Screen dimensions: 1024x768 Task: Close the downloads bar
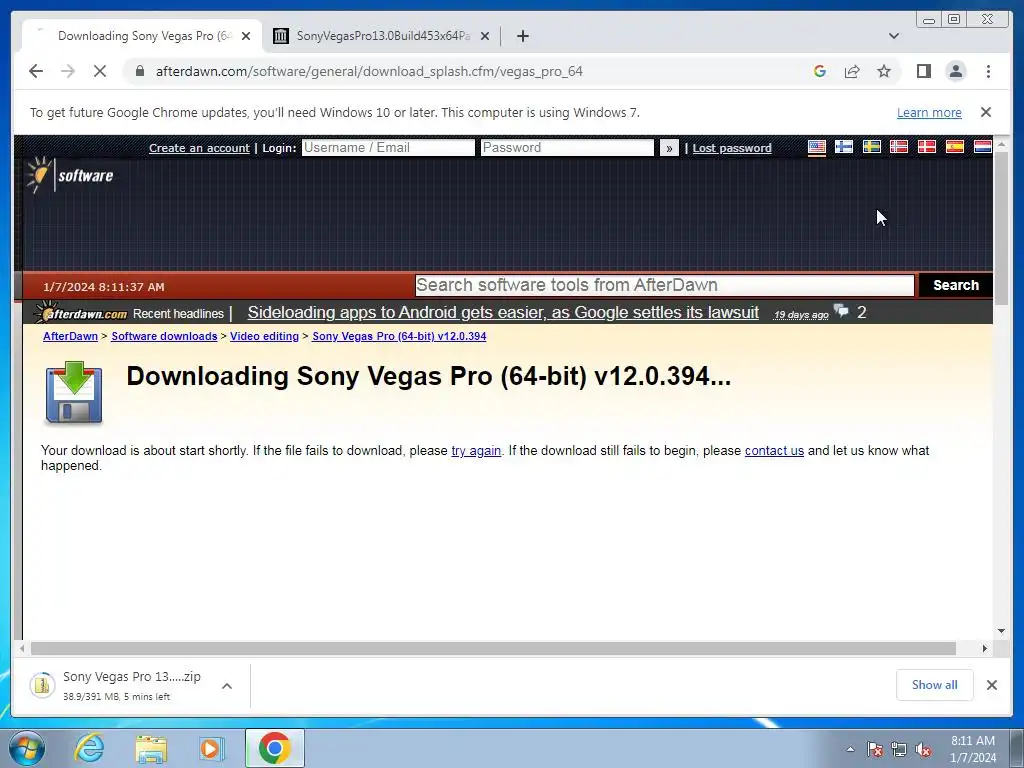[x=991, y=685]
